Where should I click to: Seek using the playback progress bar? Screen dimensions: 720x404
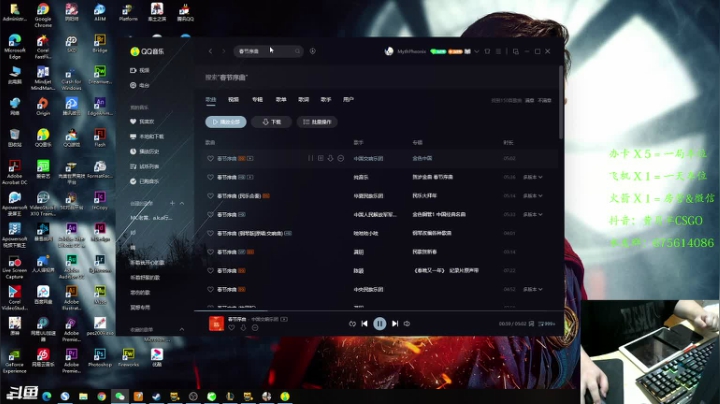coord(379,311)
